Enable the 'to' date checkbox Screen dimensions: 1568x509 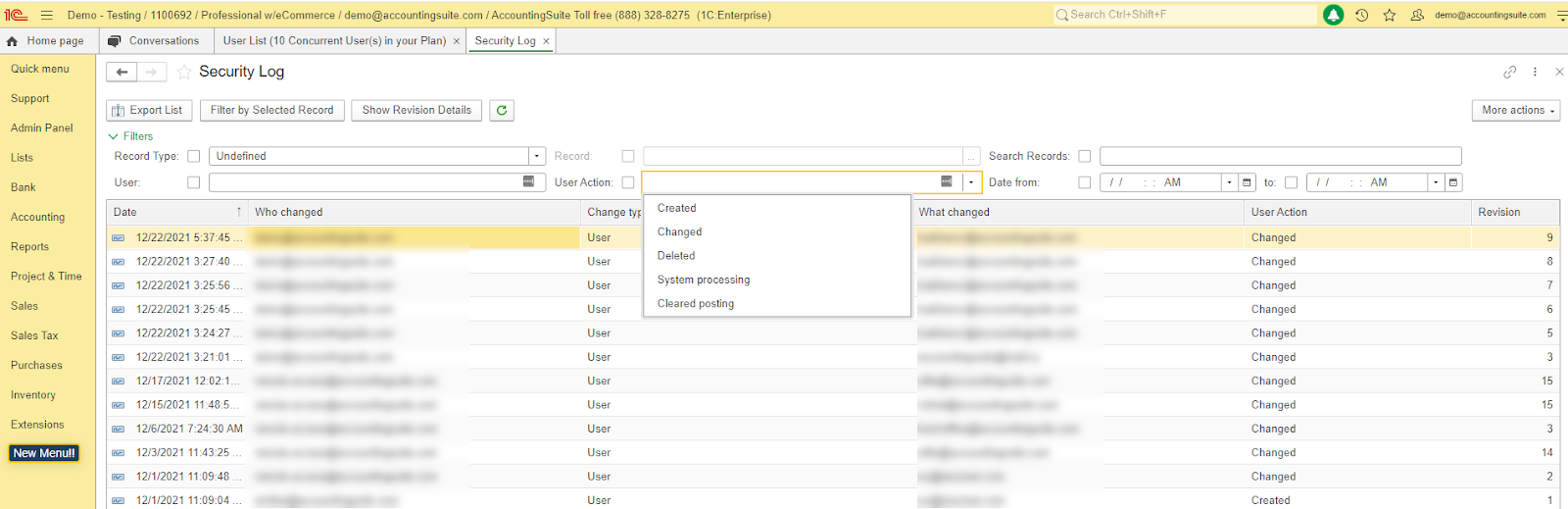1291,182
